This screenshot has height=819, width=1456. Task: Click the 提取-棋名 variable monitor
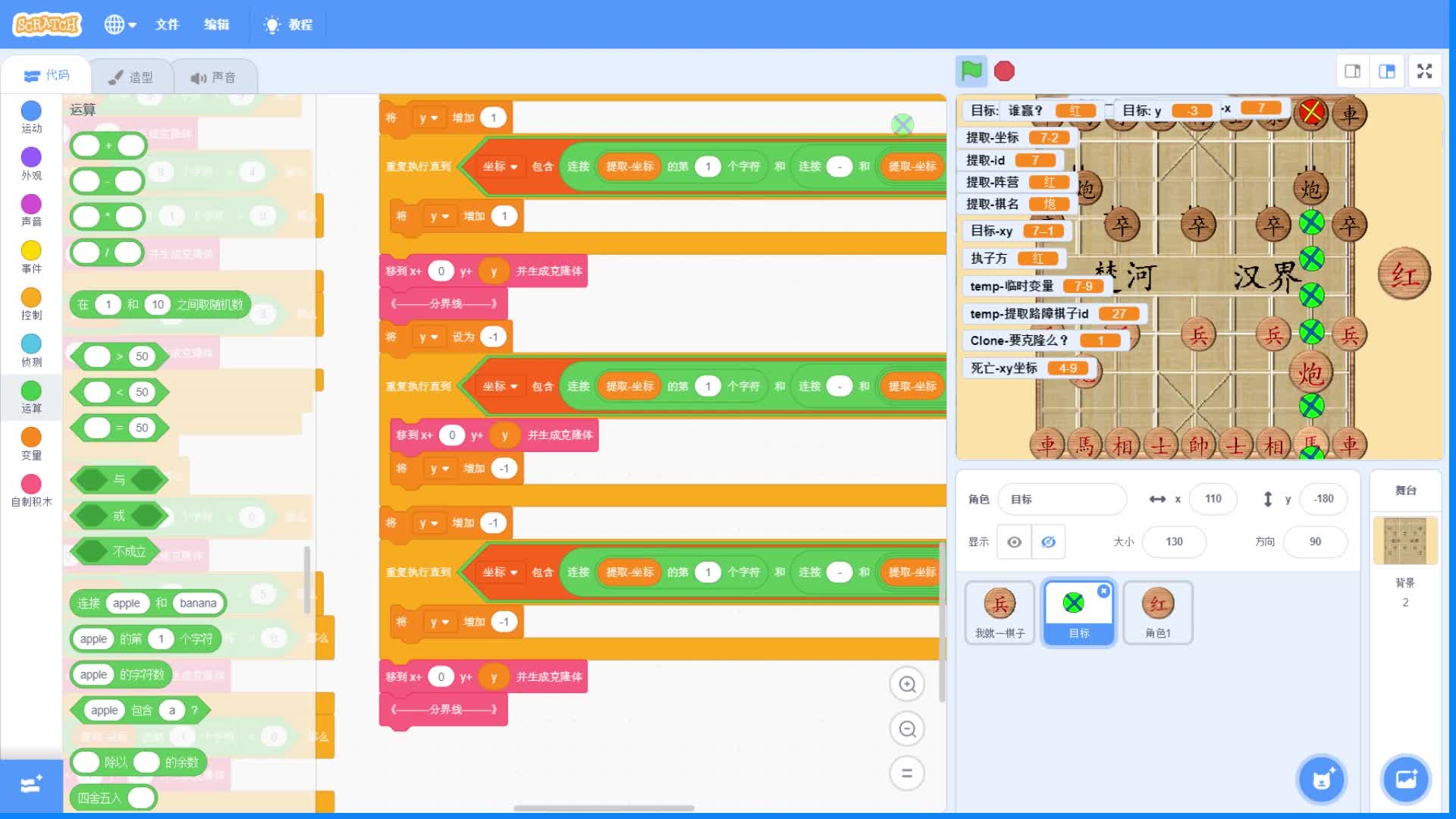(1019, 204)
